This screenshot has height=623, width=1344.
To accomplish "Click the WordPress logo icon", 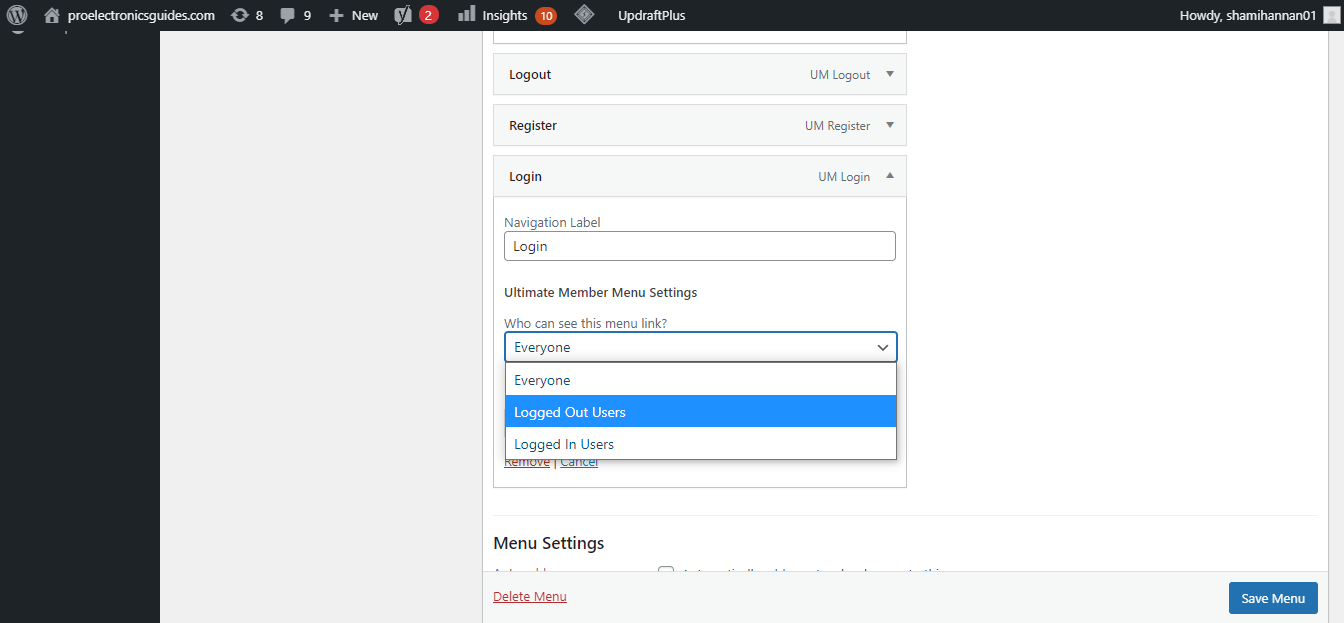I will 17,15.
